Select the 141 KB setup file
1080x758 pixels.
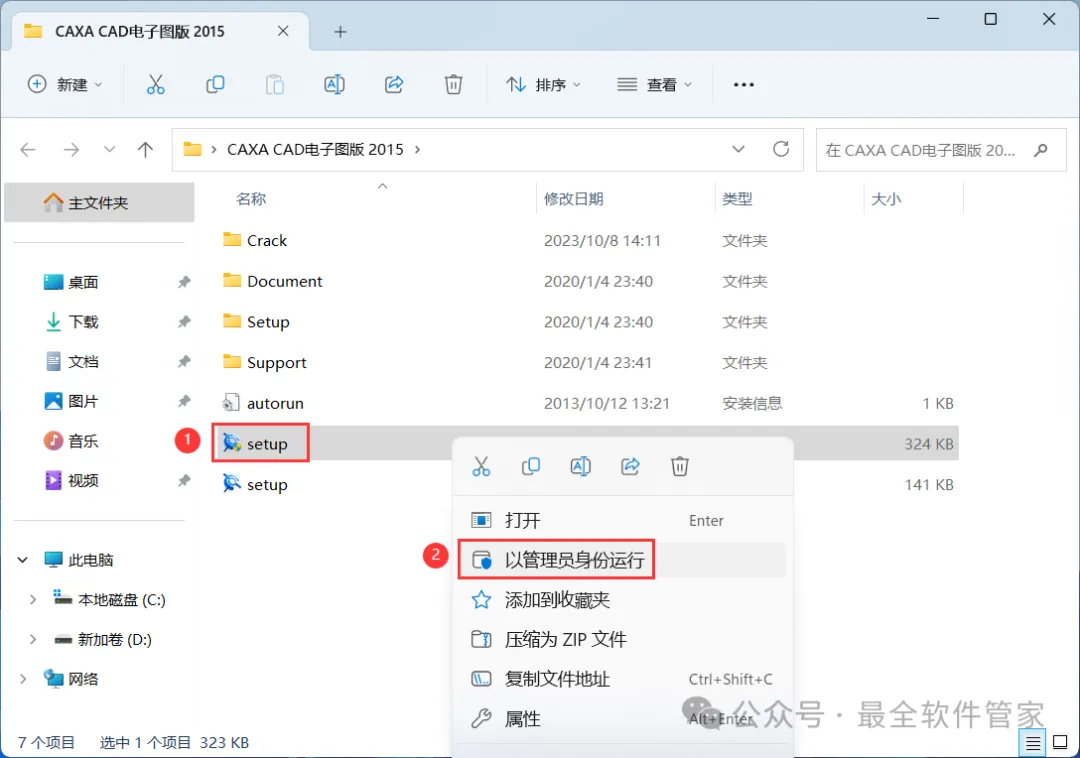[x=267, y=484]
